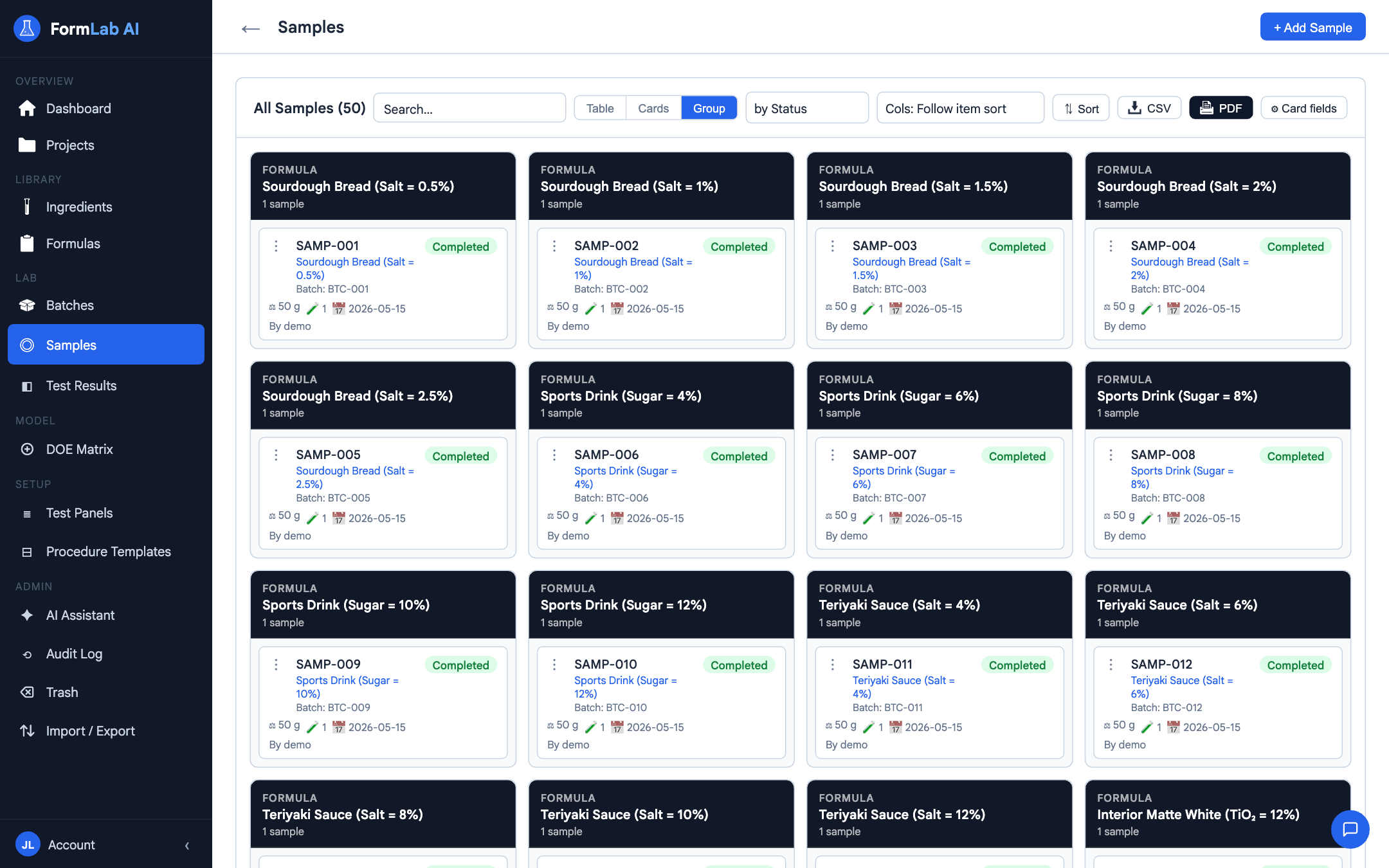Image resolution: width=1389 pixels, height=868 pixels.
Task: Open the Teriyaki Sauce (Salt = 6%) link on SAMP-012
Action: (x=1181, y=687)
